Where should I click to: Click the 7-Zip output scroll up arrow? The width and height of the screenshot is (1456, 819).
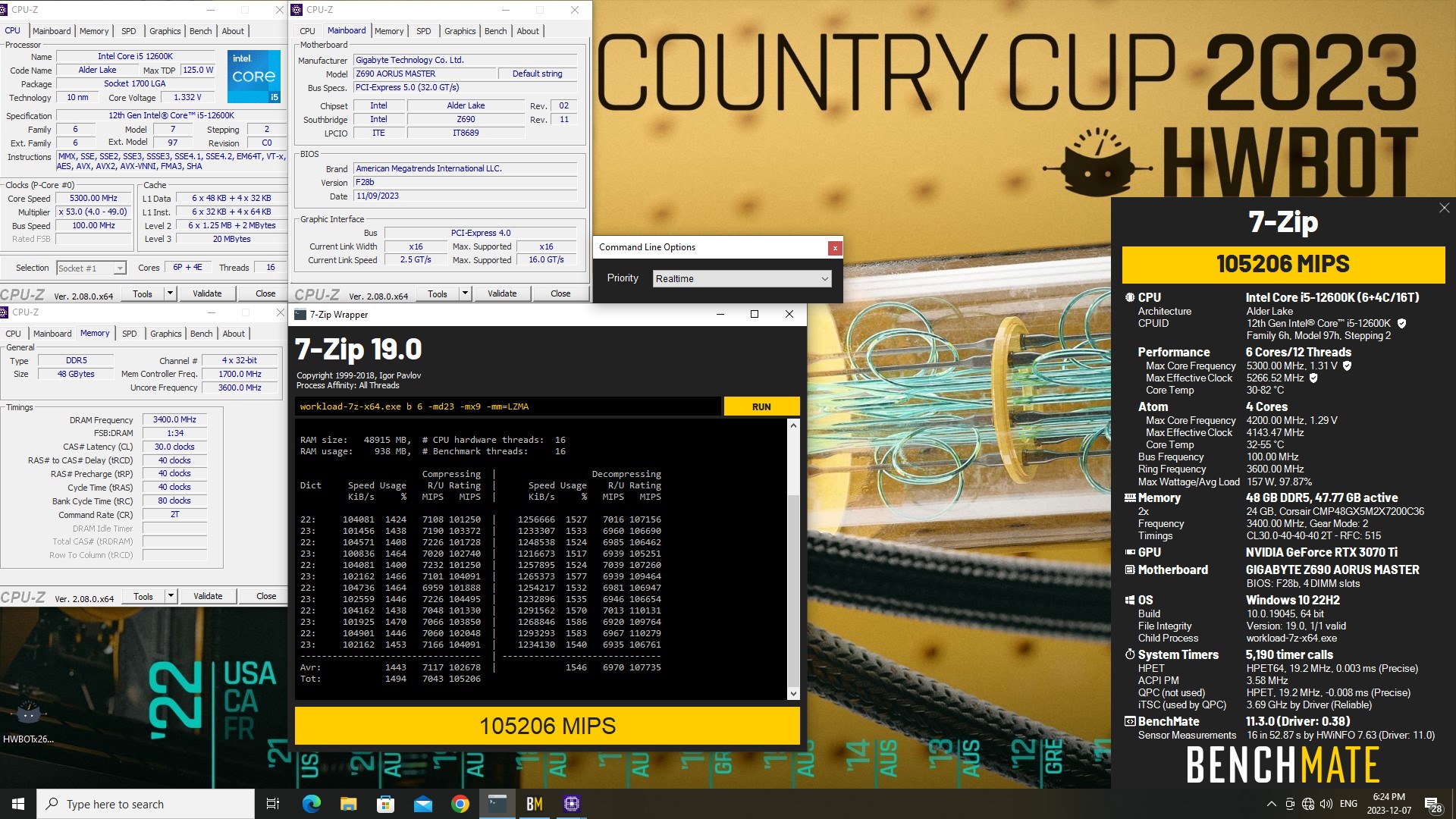click(793, 425)
